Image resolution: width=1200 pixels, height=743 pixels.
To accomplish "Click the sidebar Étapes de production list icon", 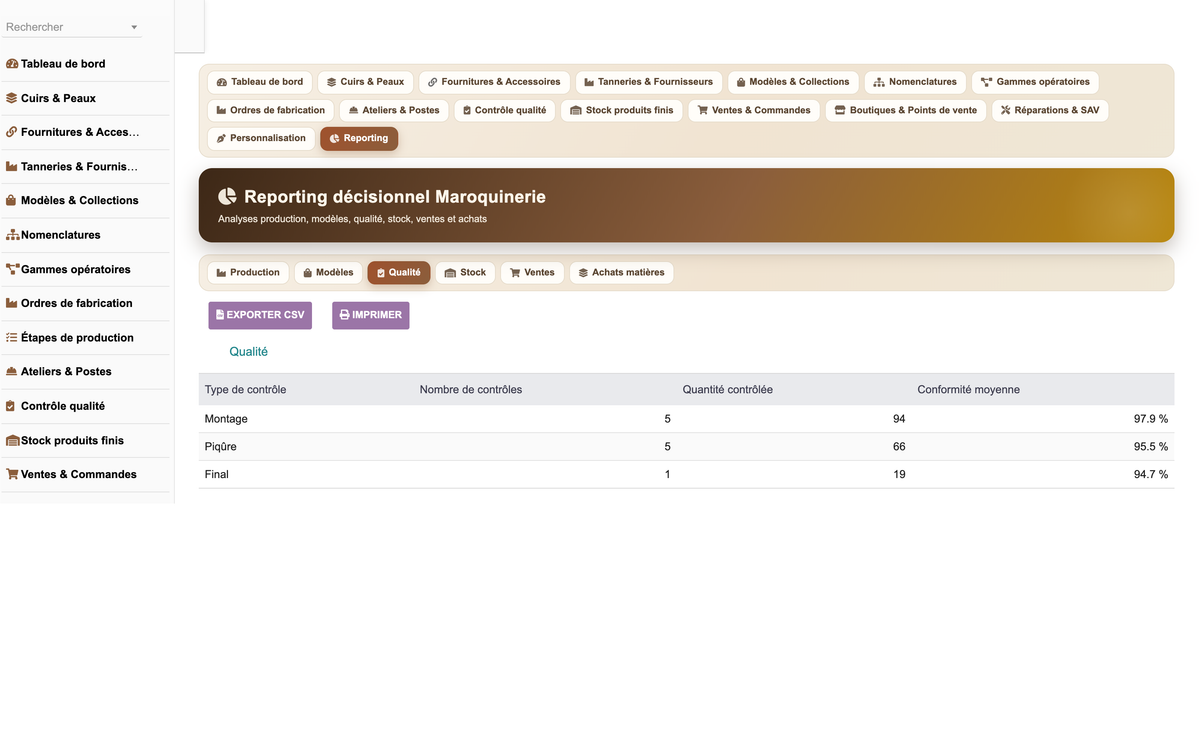I will pyautogui.click(x=12, y=337).
